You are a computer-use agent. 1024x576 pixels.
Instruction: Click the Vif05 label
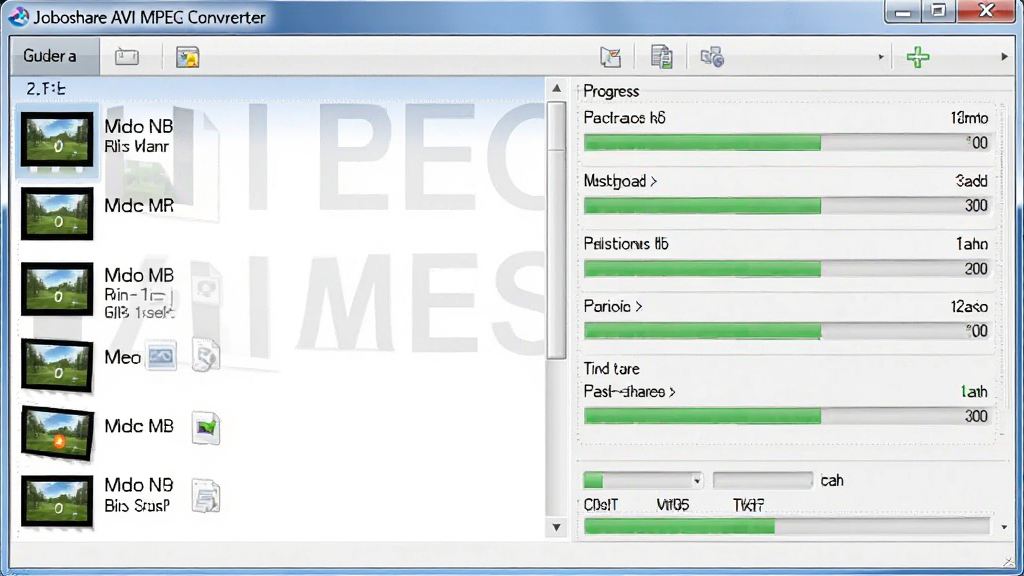point(673,505)
